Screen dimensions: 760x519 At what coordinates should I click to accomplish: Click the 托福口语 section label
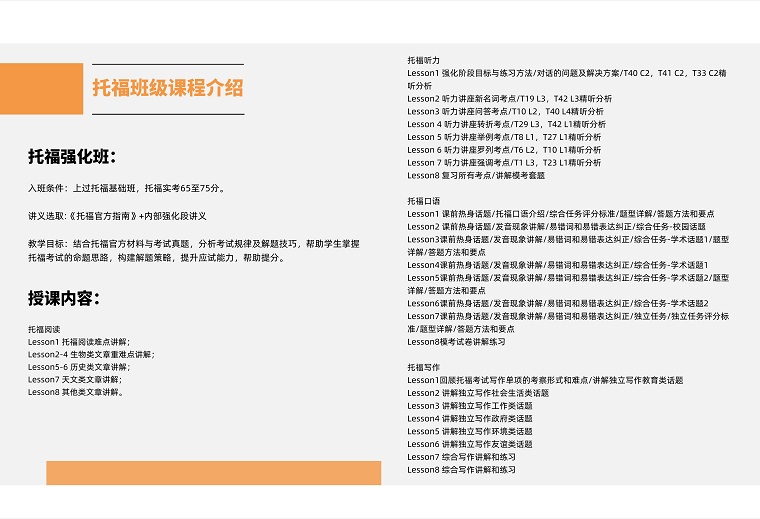(x=423, y=201)
